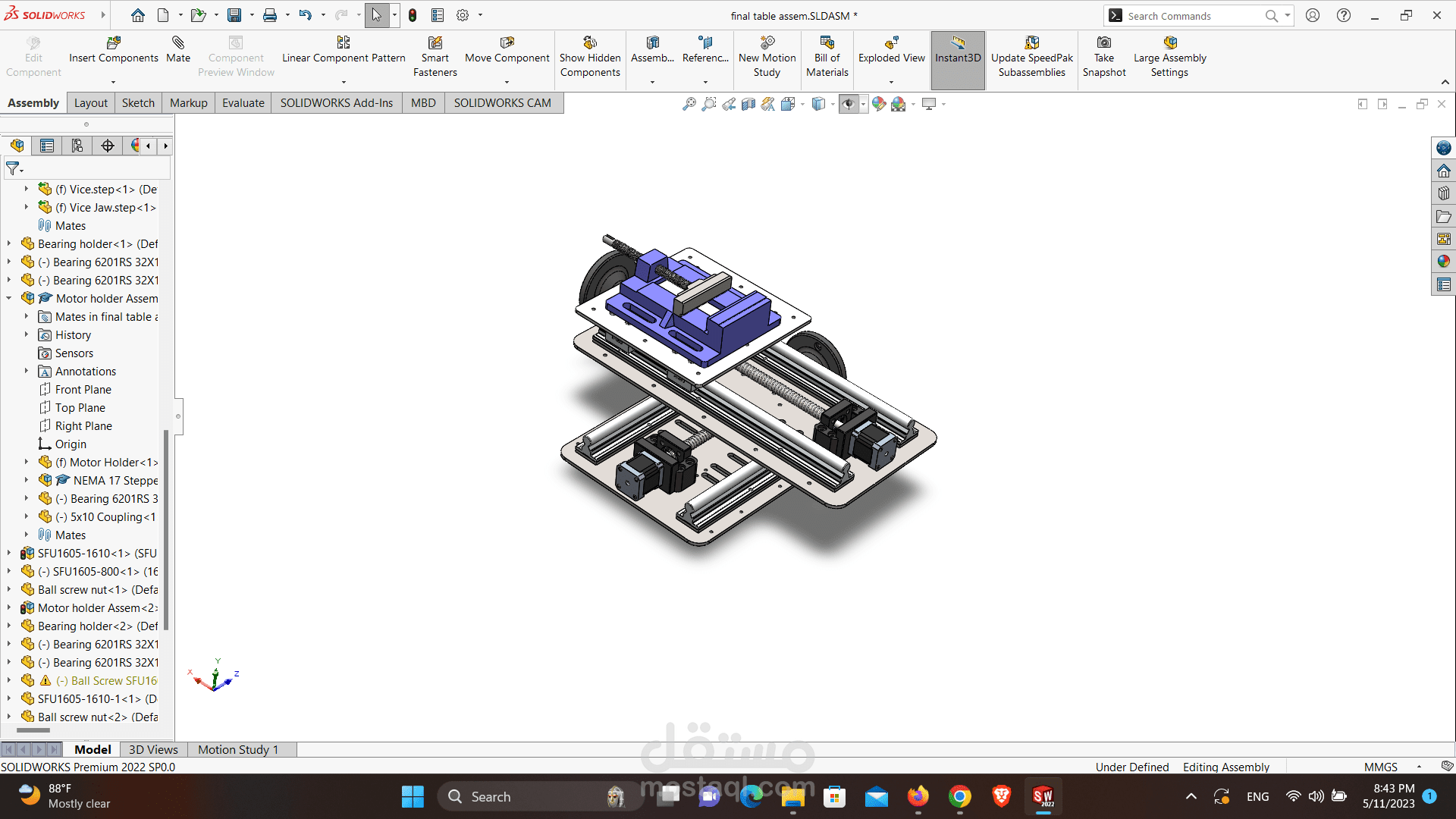Toggle Exploded View
1456x819 pixels.
(x=891, y=49)
